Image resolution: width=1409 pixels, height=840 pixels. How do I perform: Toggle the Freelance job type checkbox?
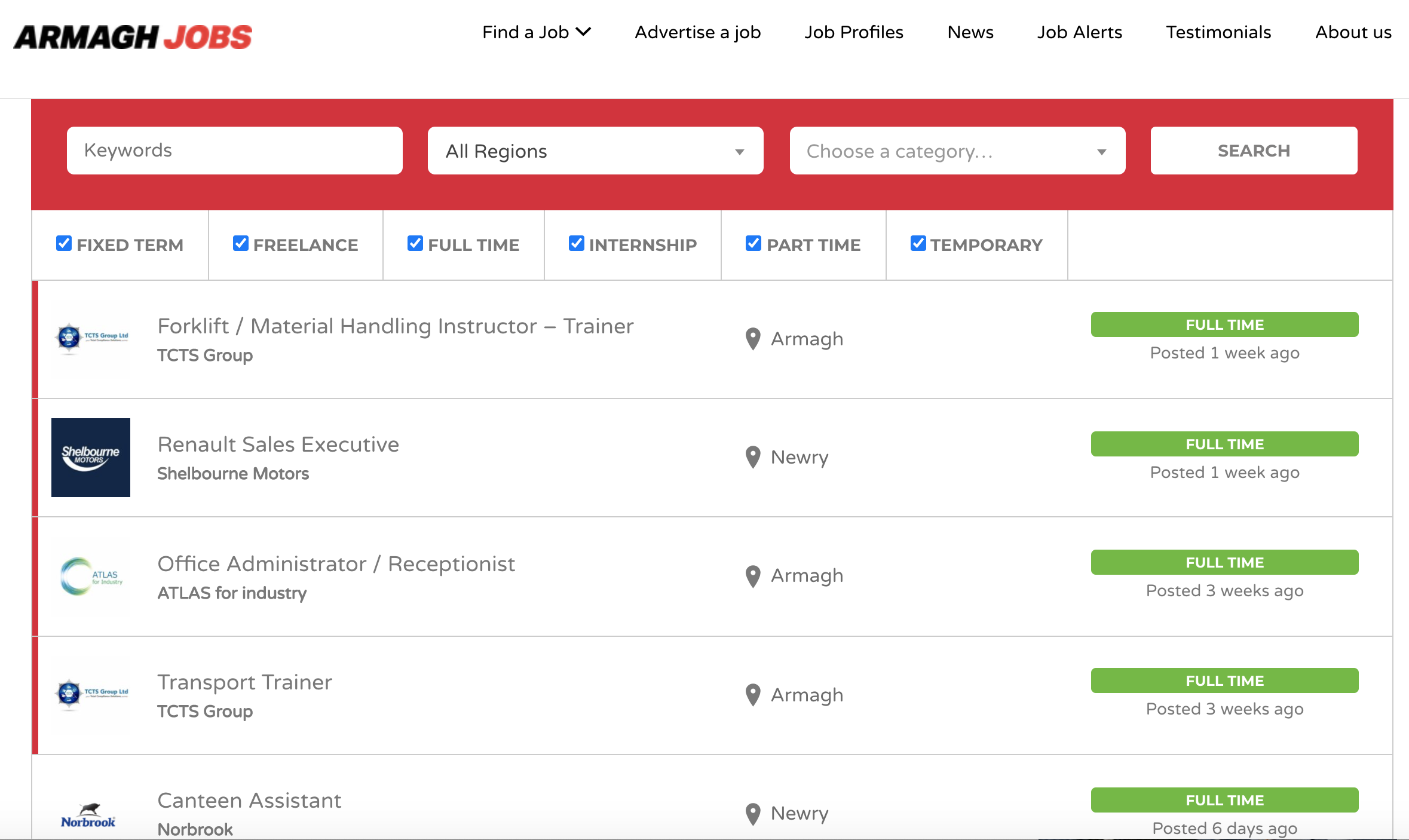pos(241,244)
